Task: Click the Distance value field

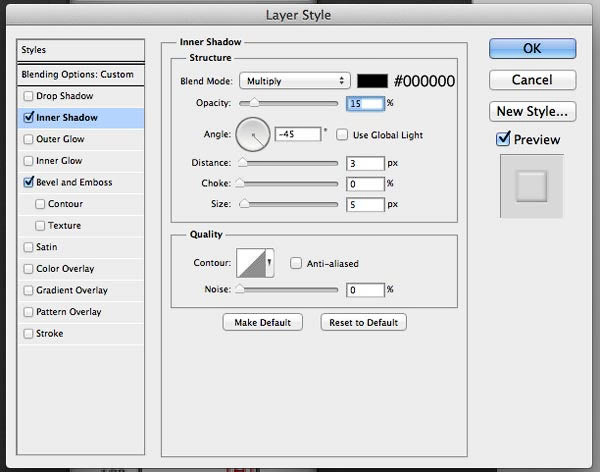Action: click(x=365, y=163)
